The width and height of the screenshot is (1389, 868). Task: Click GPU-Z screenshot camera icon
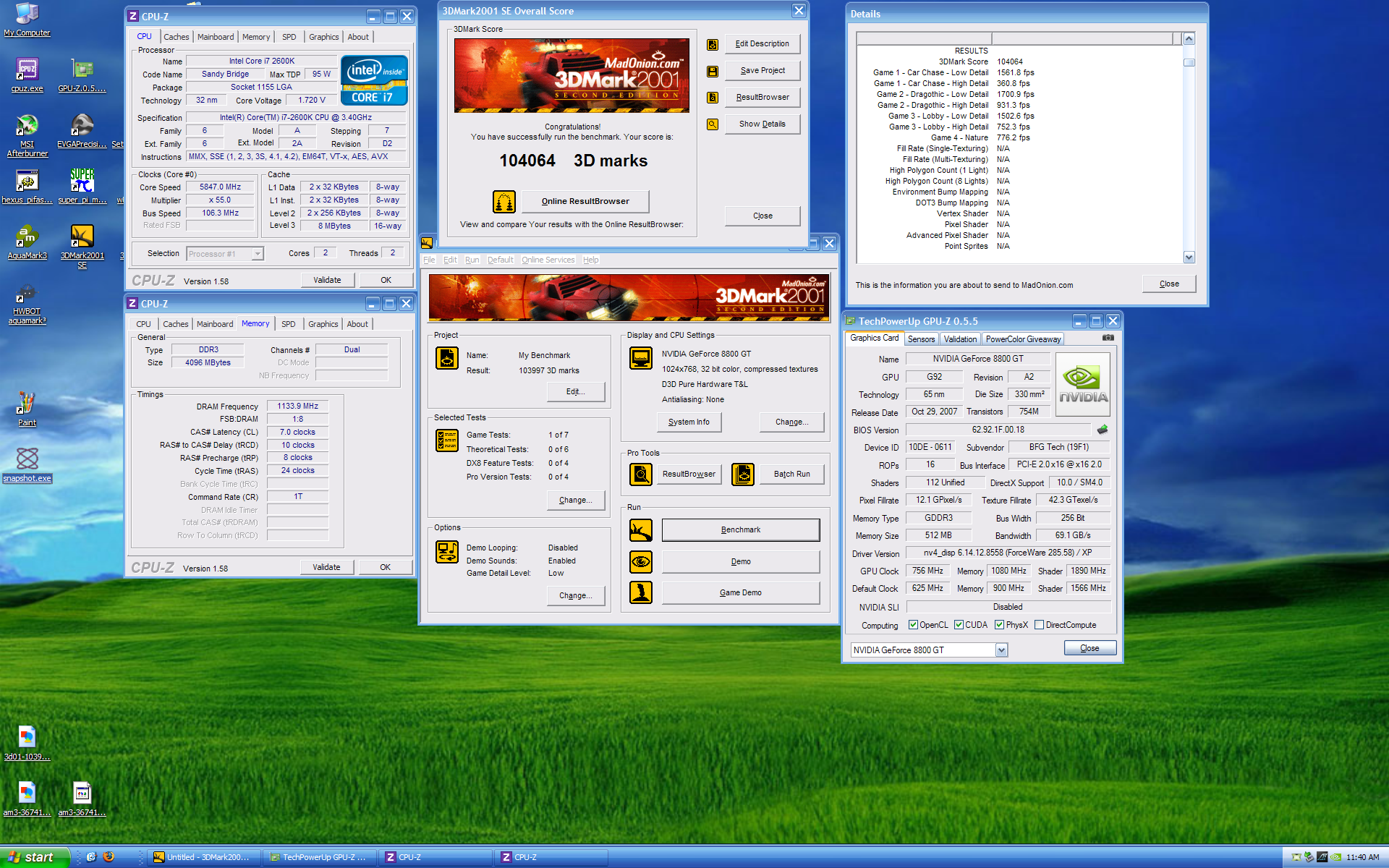(1108, 338)
